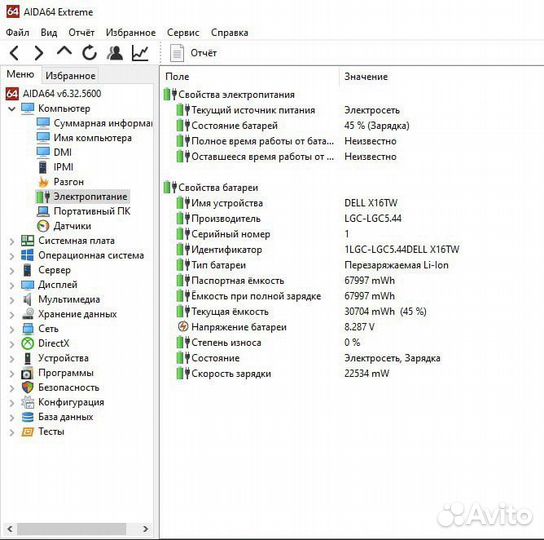This screenshot has height=540, width=544.
Task: Click the Хранение данных drive icon
Action: point(27,314)
